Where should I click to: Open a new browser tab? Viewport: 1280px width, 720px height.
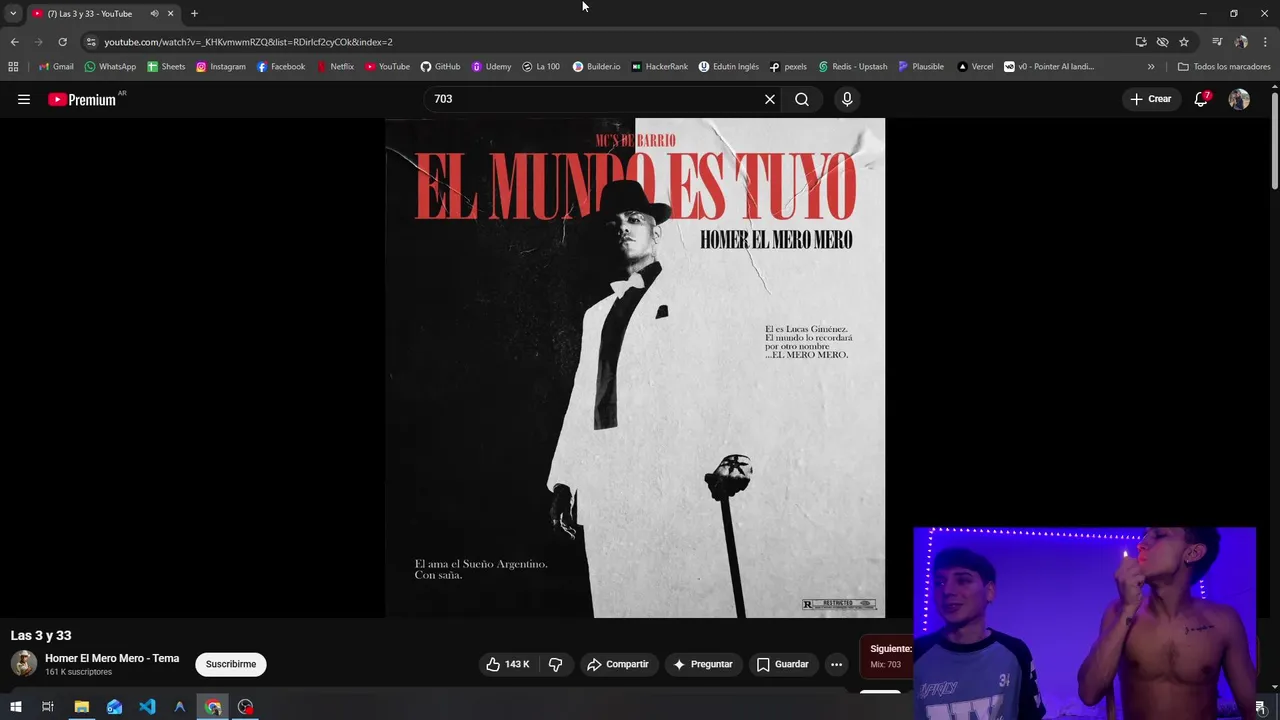[194, 13]
